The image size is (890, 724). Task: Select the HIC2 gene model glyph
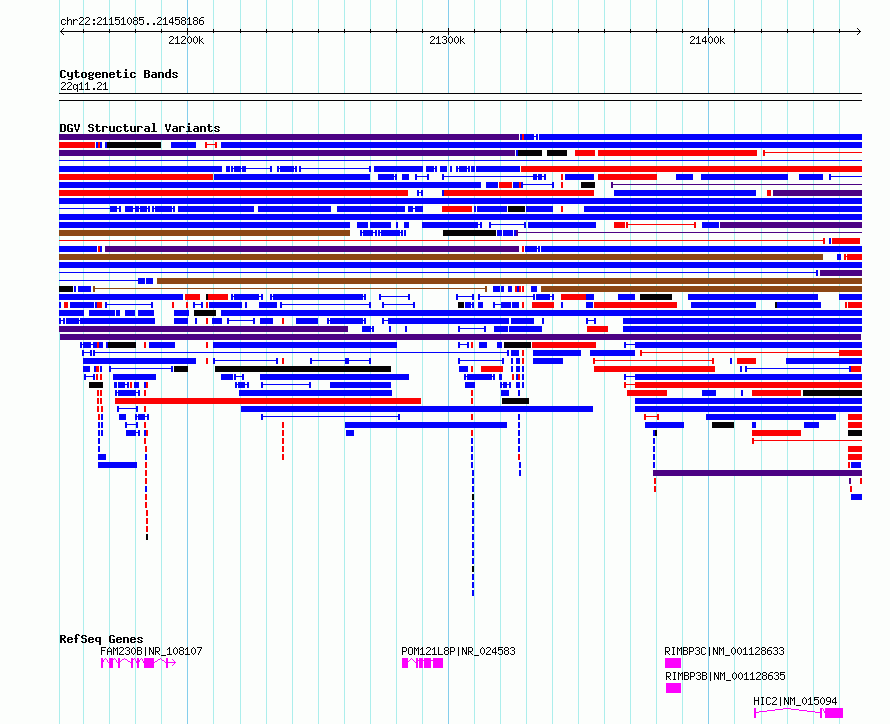pyautogui.click(x=799, y=713)
